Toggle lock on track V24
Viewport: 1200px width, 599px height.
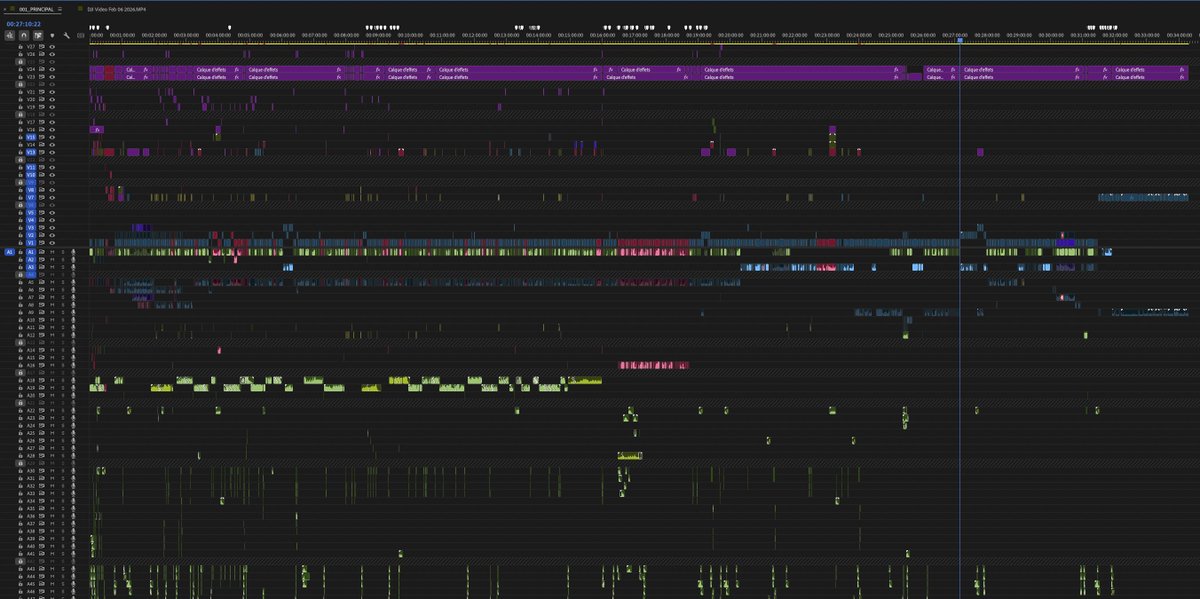[20, 69]
